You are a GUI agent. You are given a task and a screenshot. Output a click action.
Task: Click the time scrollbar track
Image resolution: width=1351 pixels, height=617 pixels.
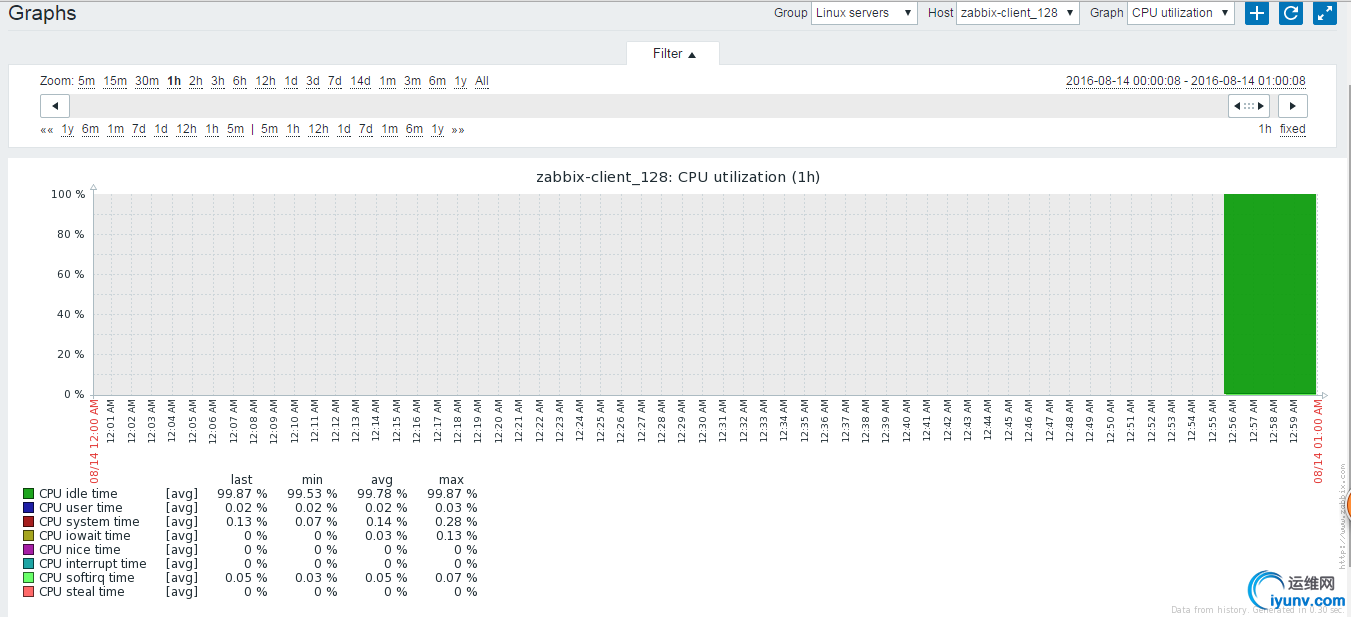point(648,106)
